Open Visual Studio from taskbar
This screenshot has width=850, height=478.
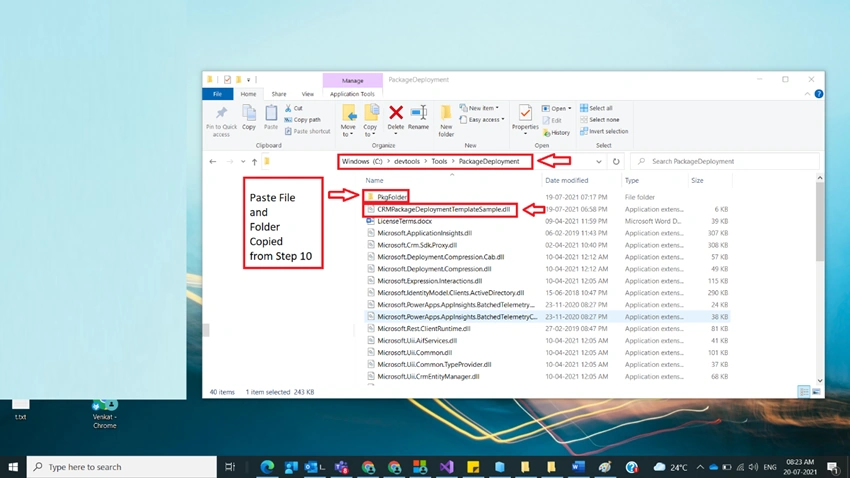[447, 467]
